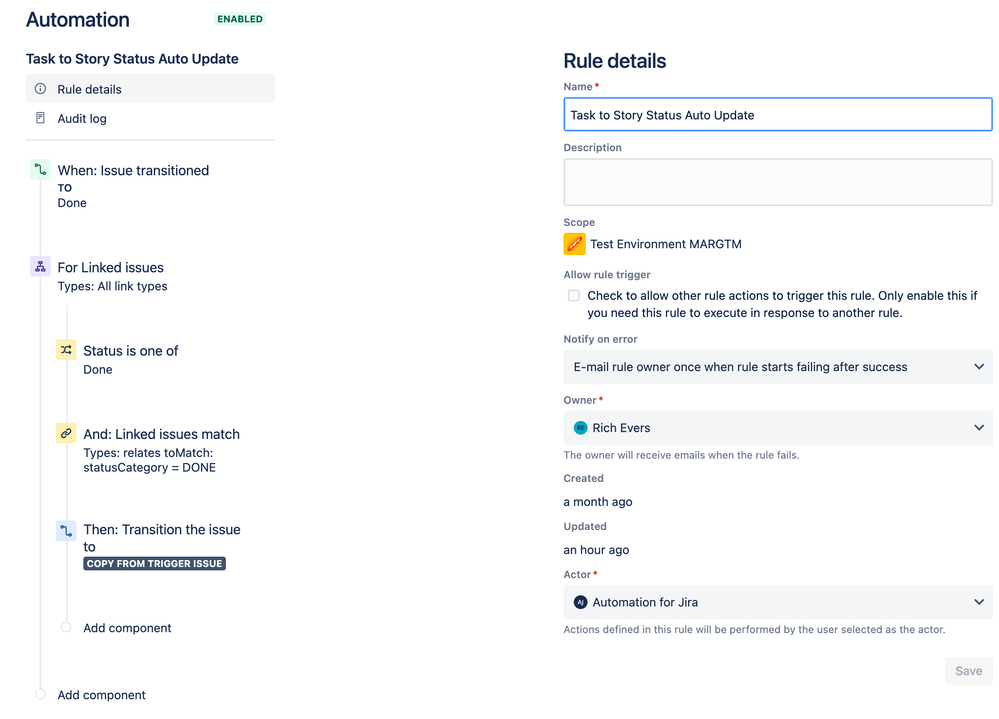Select the For Linked issues branch icon
999x719 pixels.
pos(40,267)
